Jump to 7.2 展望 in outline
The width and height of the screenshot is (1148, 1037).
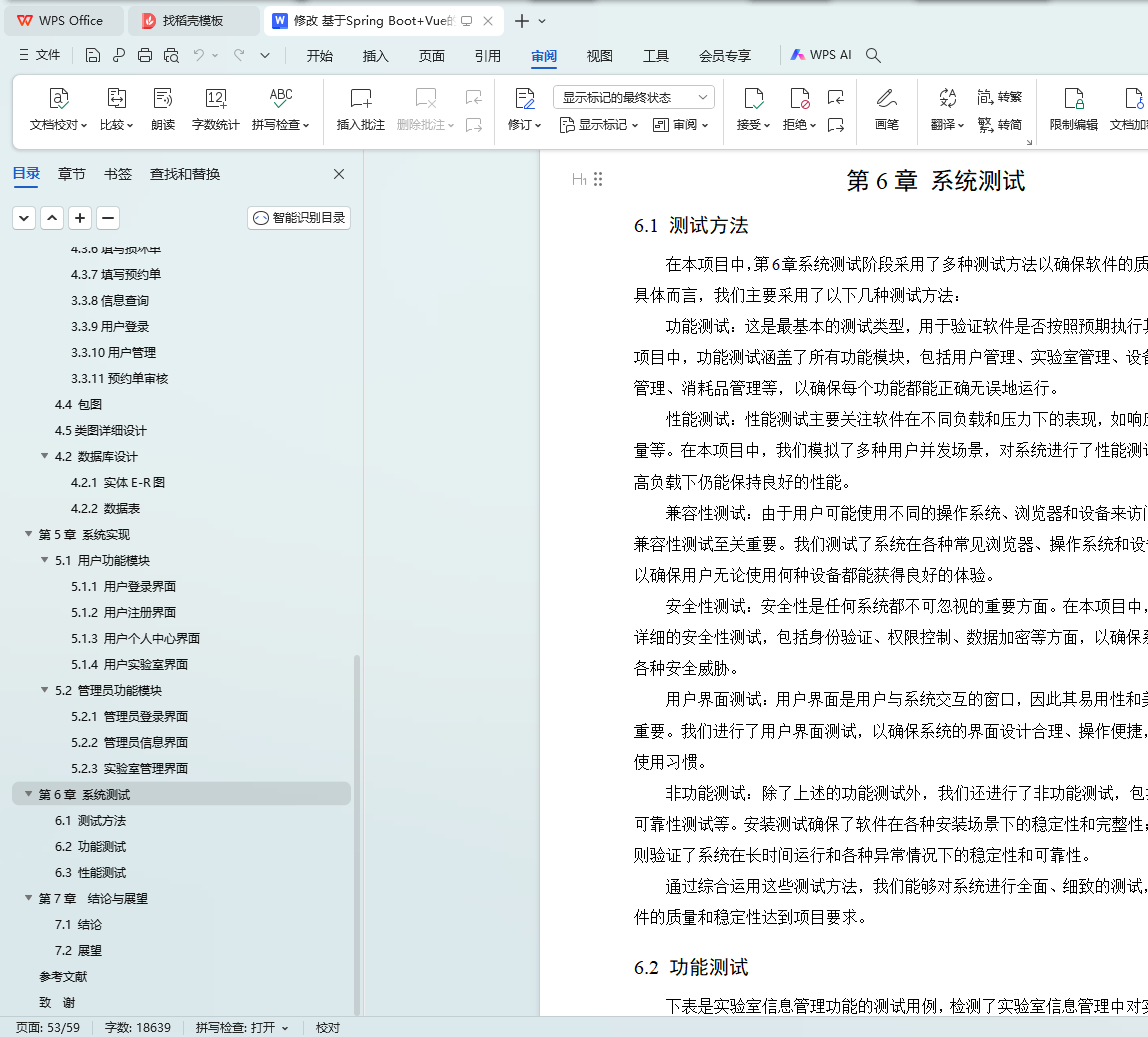tap(78, 951)
